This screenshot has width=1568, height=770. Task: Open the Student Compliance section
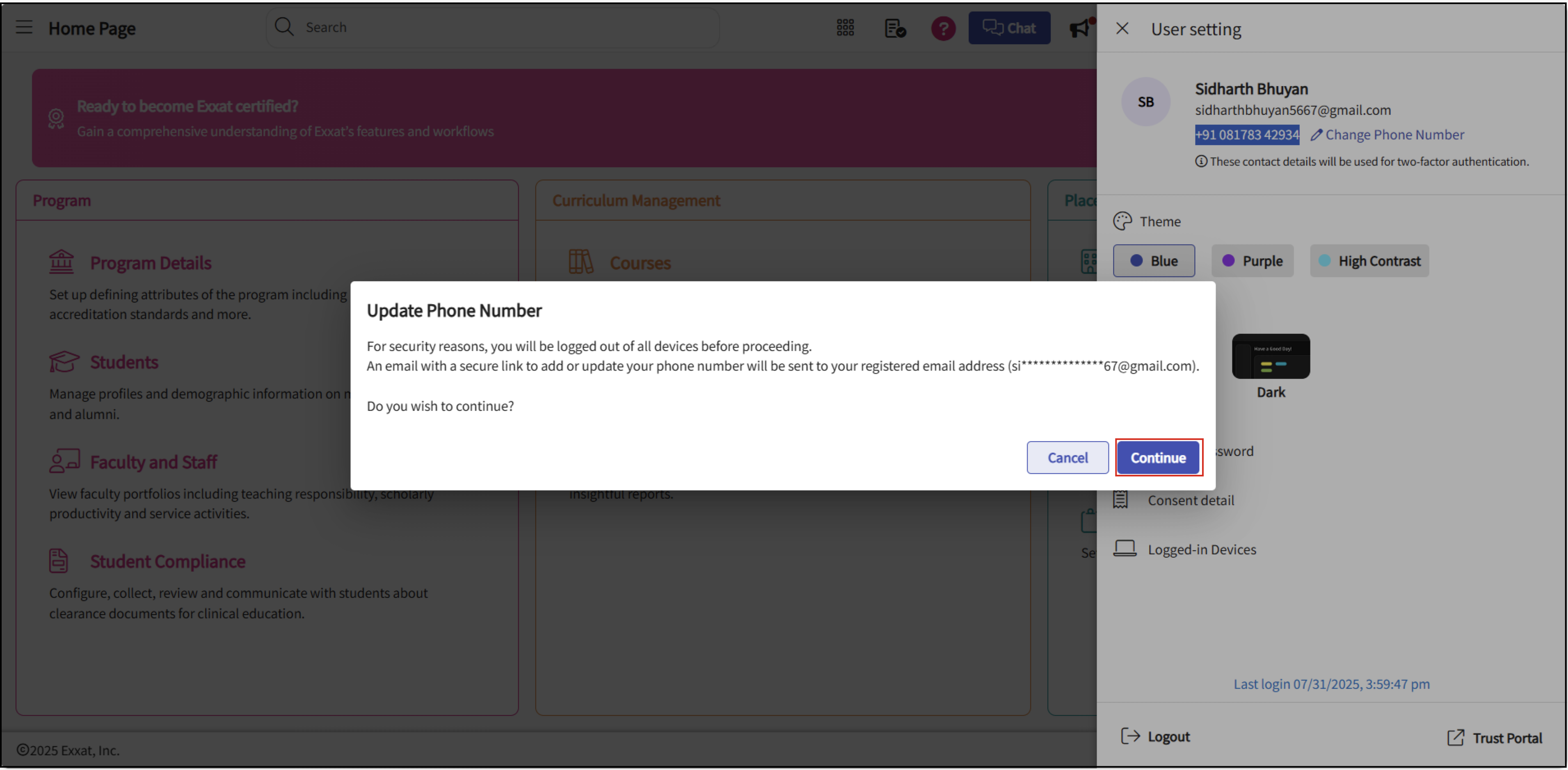tap(167, 561)
